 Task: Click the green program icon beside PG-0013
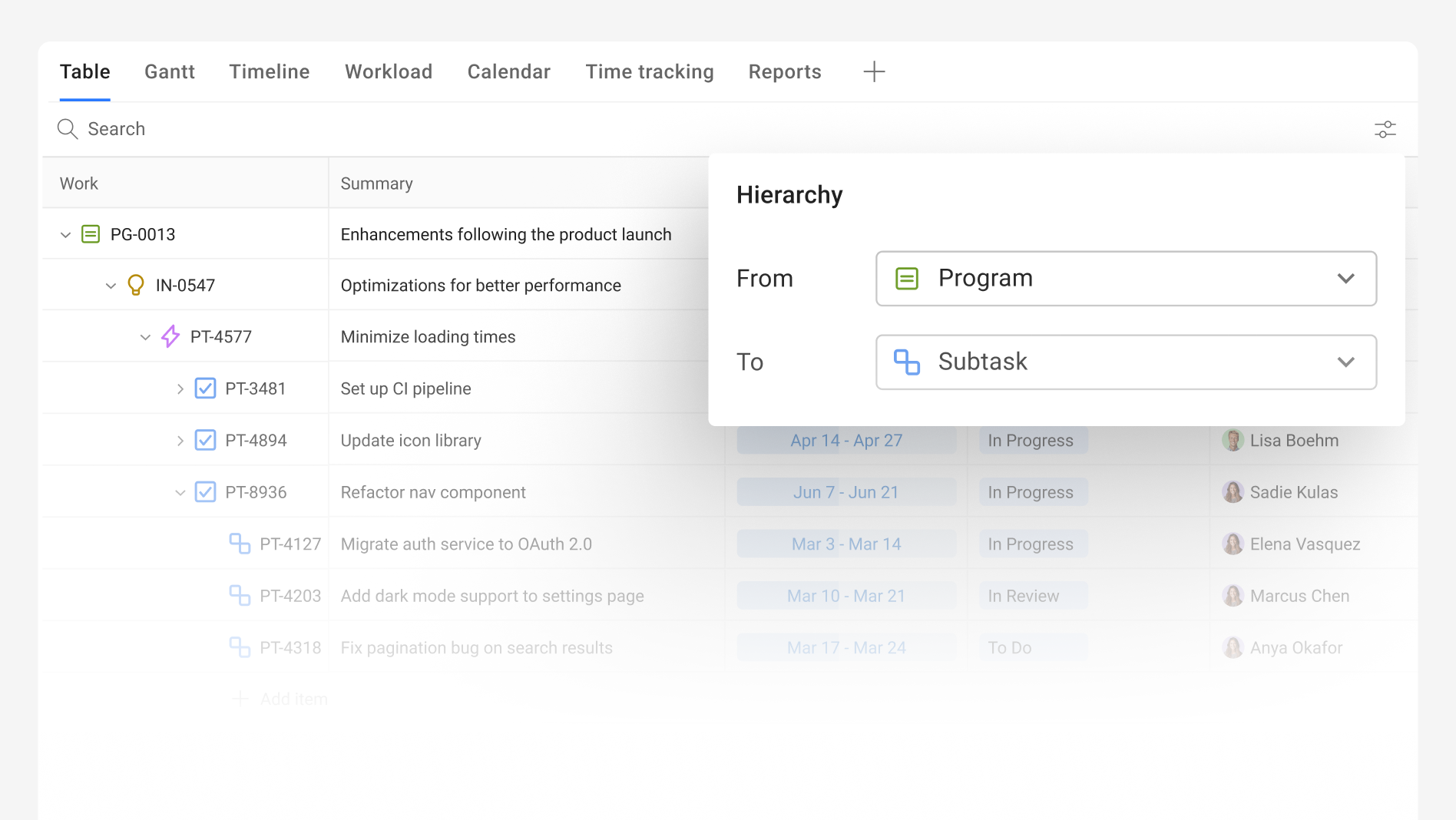pyautogui.click(x=91, y=234)
